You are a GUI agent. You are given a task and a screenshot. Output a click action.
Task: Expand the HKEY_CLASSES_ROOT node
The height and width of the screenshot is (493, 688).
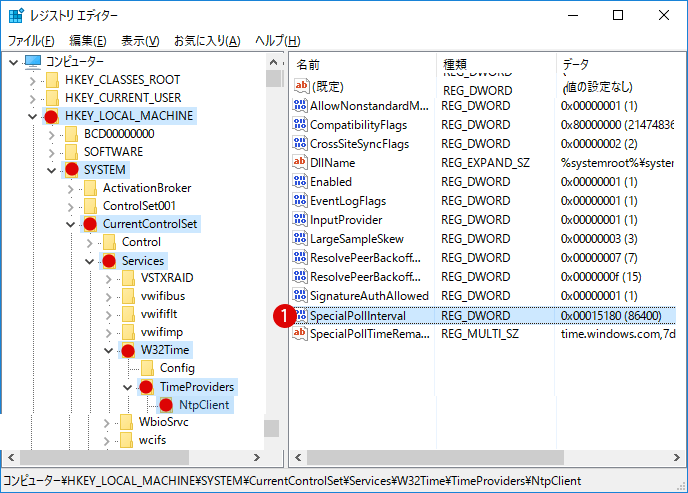pyautogui.click(x=32, y=80)
